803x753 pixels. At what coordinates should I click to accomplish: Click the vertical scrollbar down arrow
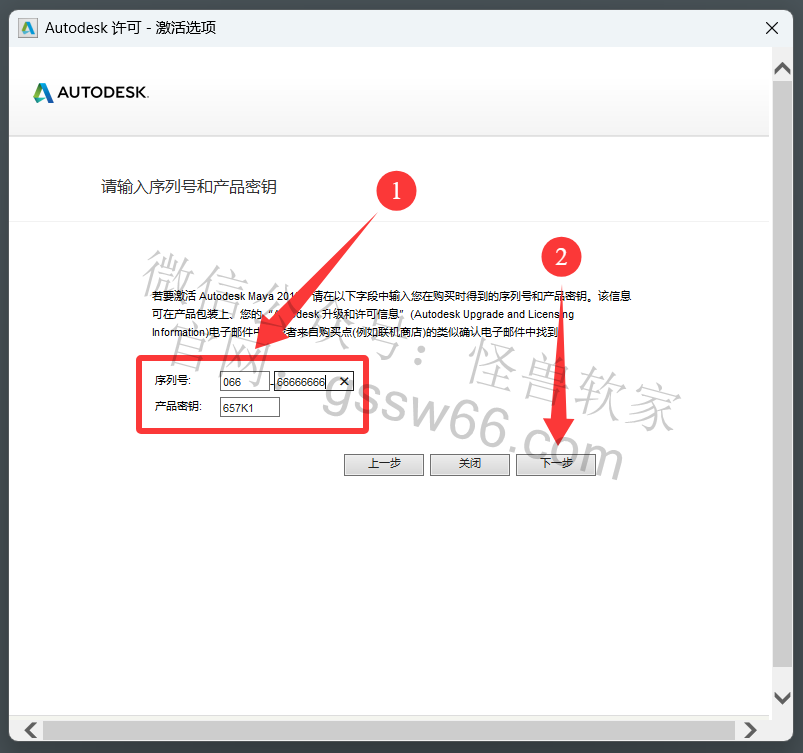[783, 698]
